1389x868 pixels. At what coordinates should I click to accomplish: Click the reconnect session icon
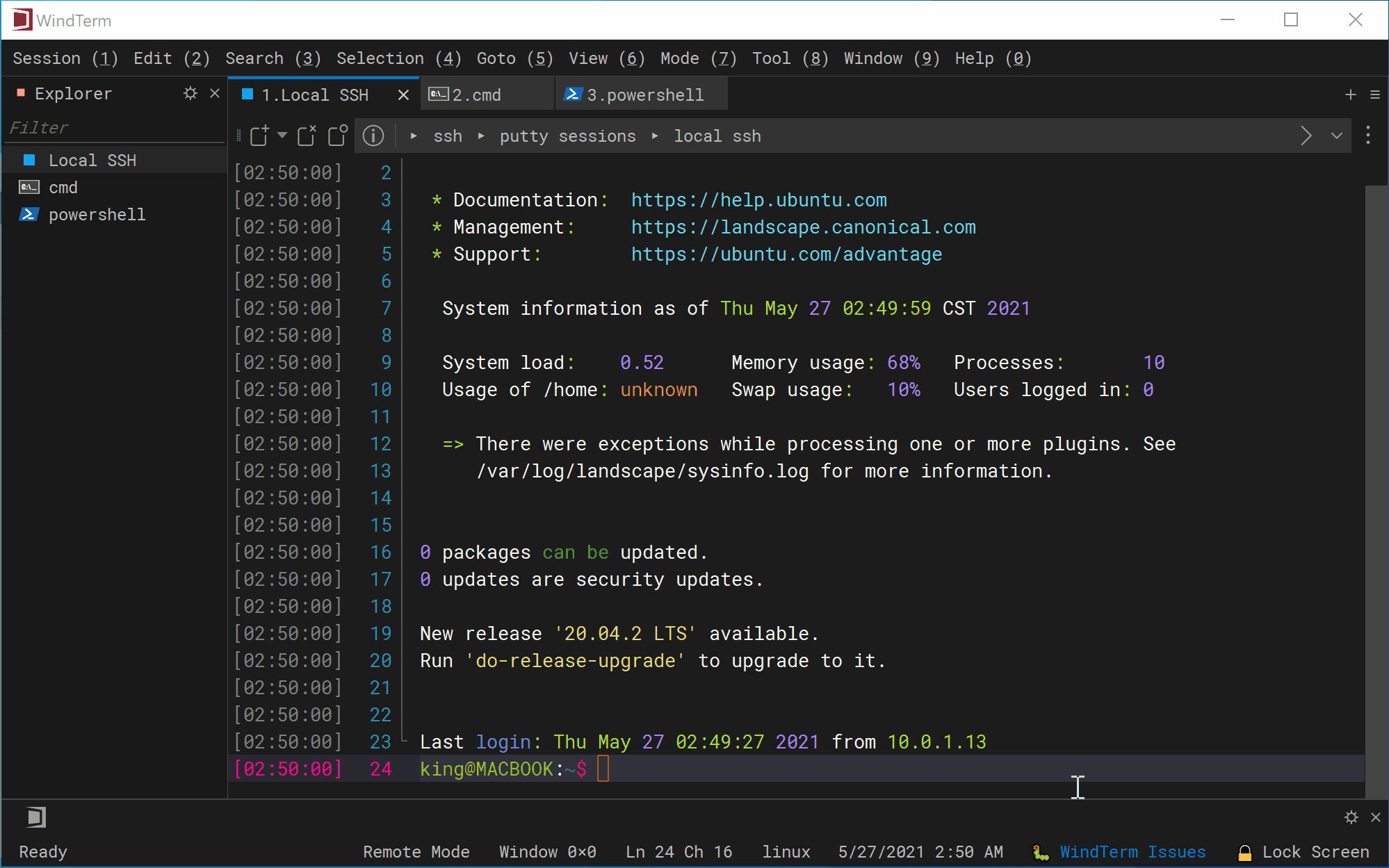click(x=338, y=136)
